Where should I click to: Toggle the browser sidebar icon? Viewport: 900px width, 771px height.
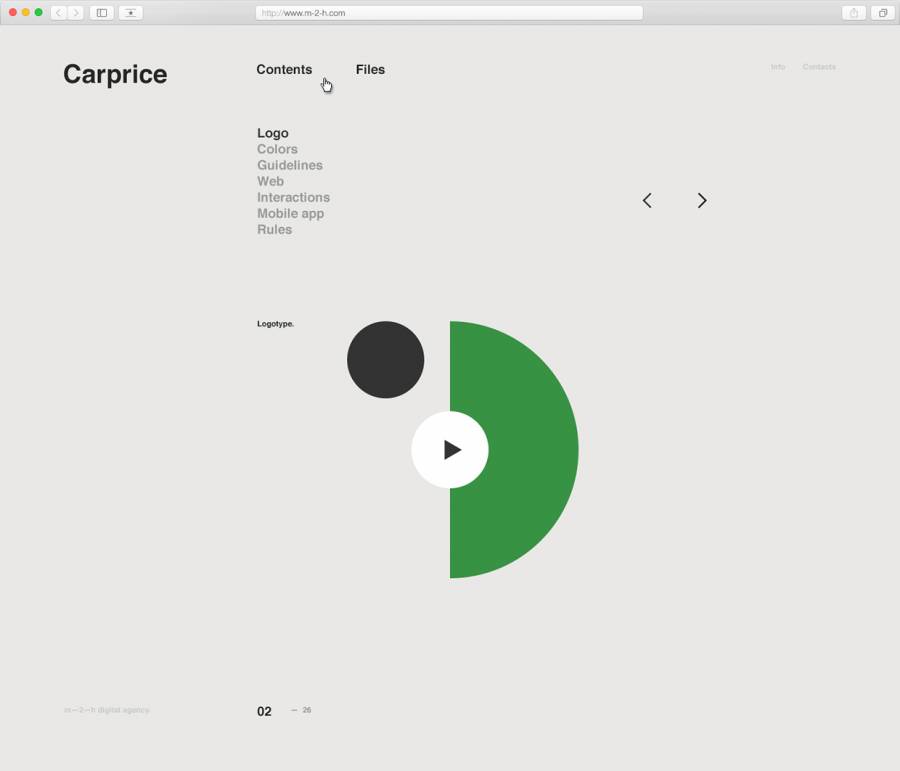[101, 13]
